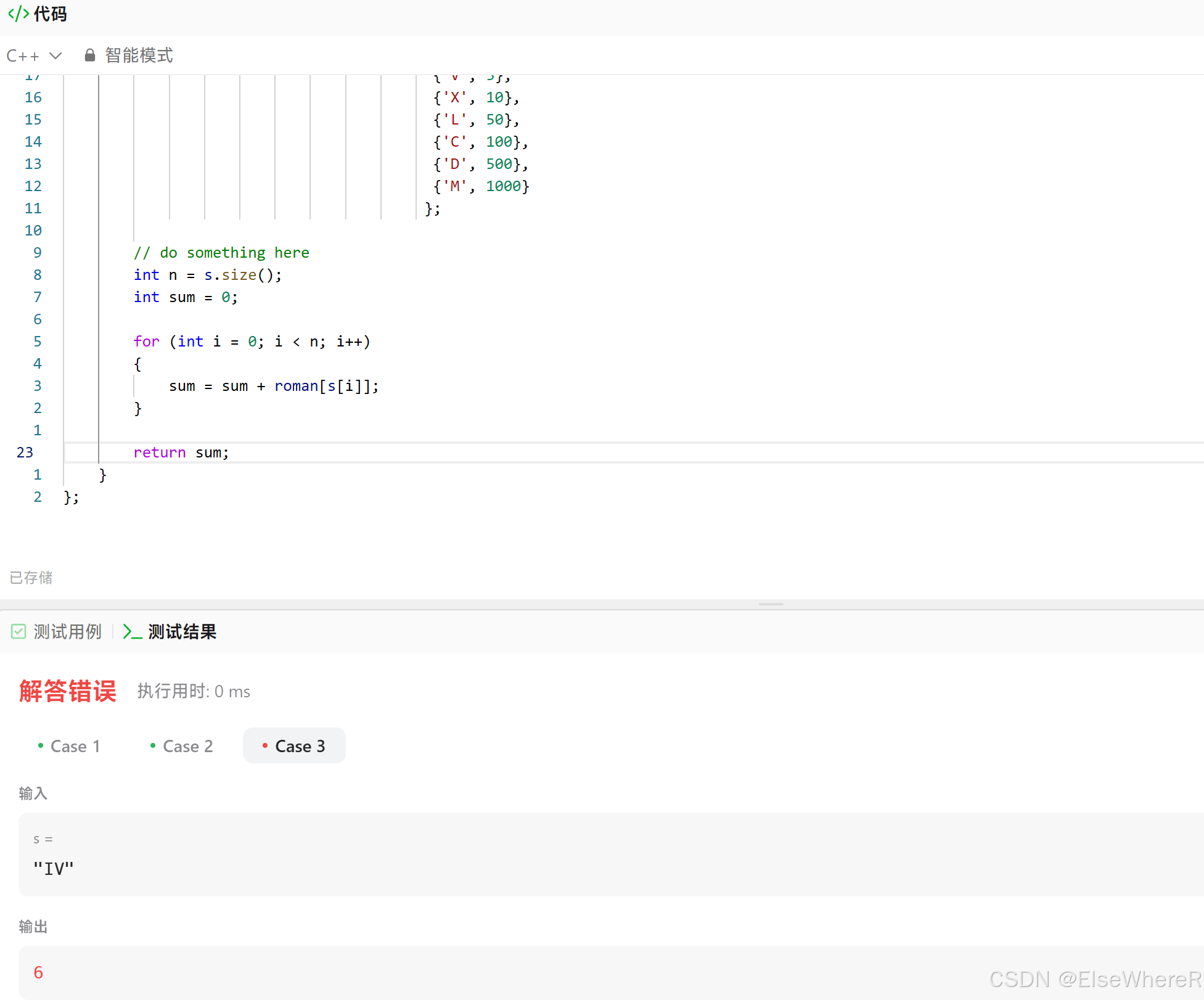
Task: Toggle the 智能模式 smart mode label
Action: 139,55
